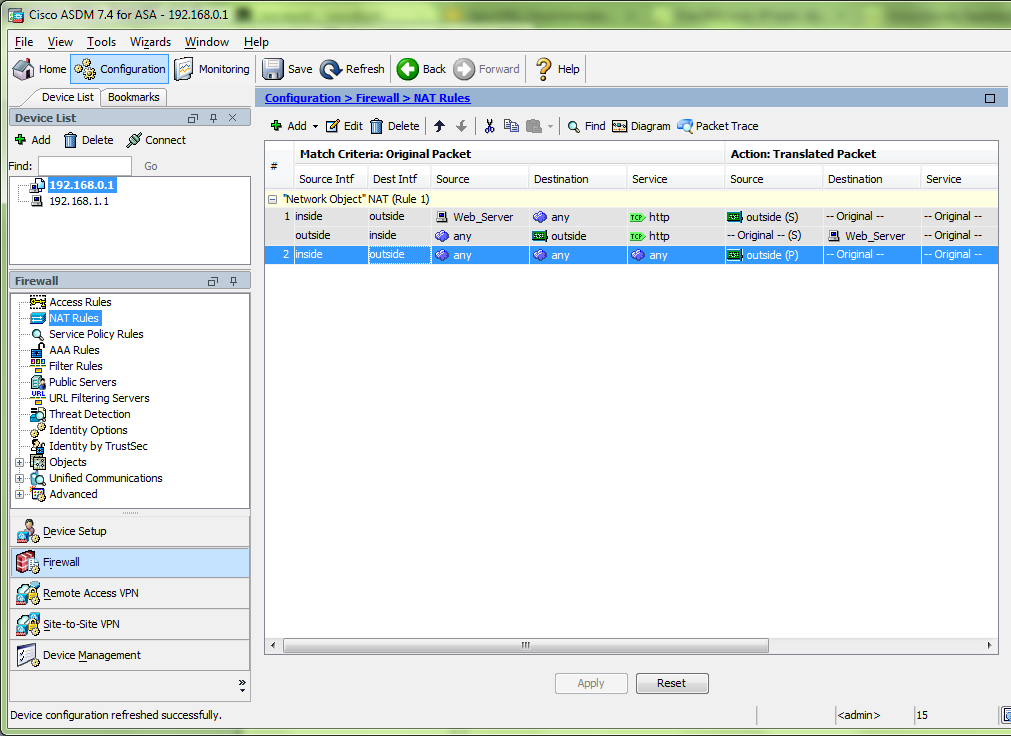The width and height of the screenshot is (1011, 736).
Task: Move selected rule up
Action: point(440,126)
